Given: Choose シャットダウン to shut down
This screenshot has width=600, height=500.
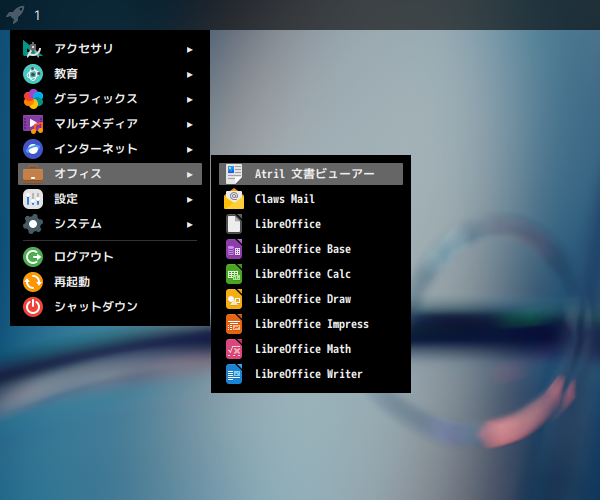Looking at the screenshot, I should pos(110,307).
